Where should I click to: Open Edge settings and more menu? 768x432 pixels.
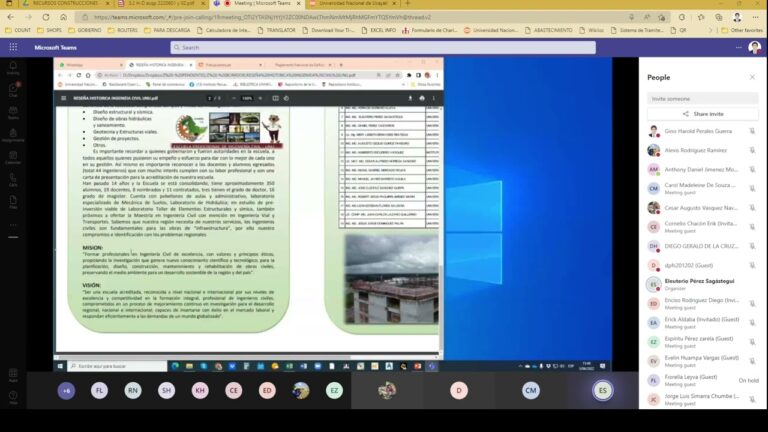755,17
